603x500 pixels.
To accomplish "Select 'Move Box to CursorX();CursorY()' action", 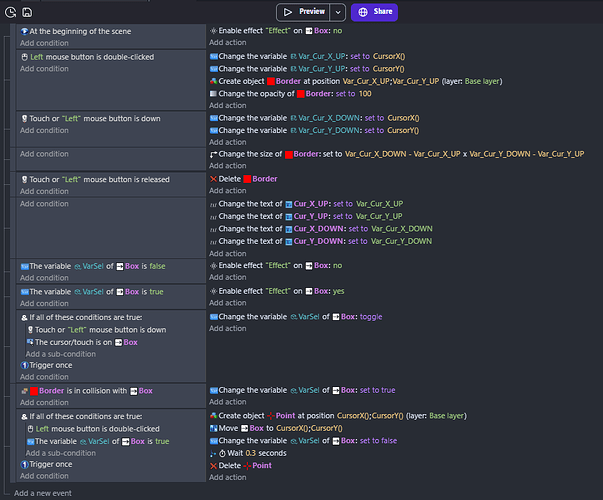I will [x=276, y=428].
